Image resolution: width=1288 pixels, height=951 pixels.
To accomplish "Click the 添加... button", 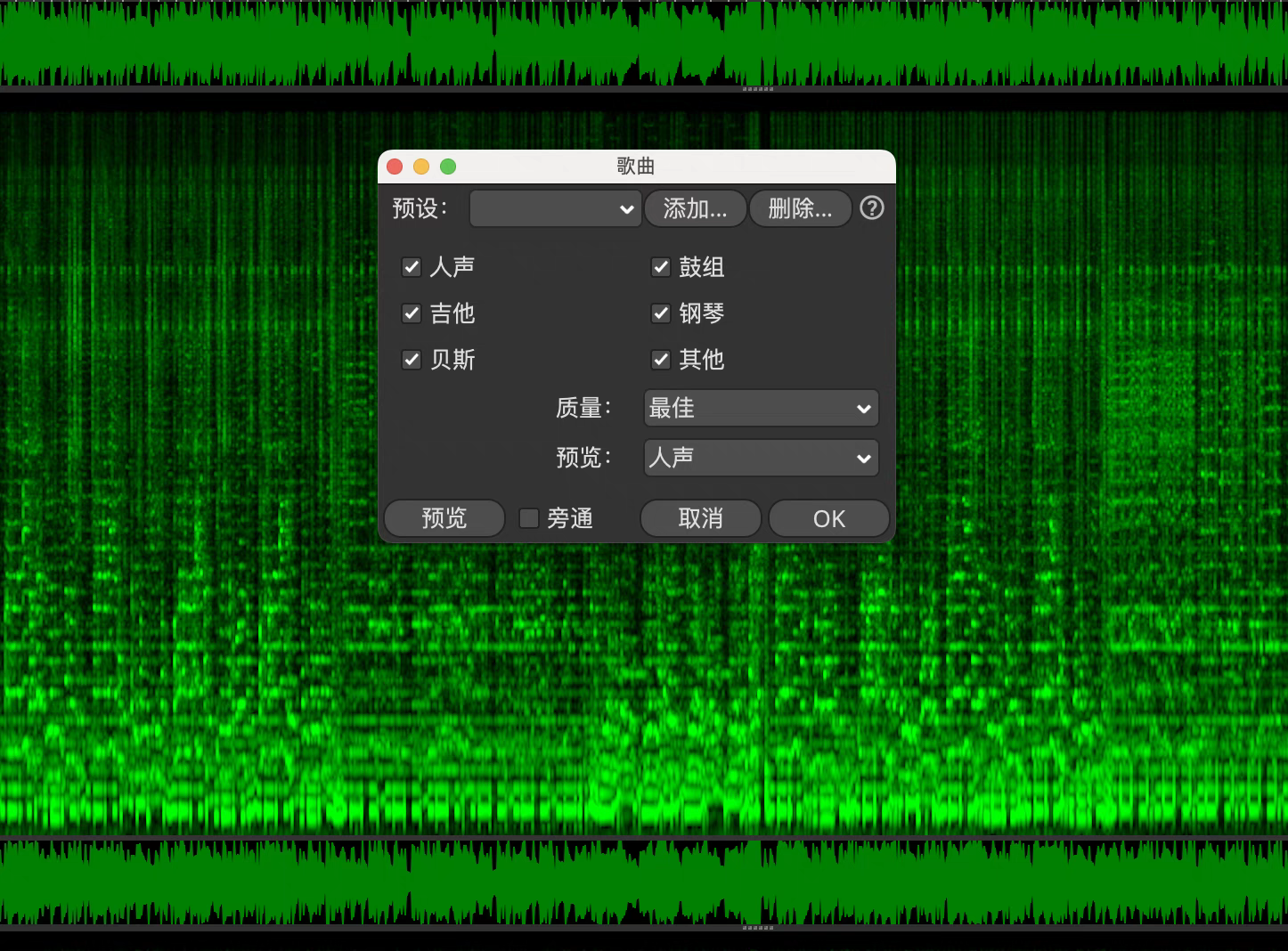I will pos(695,209).
